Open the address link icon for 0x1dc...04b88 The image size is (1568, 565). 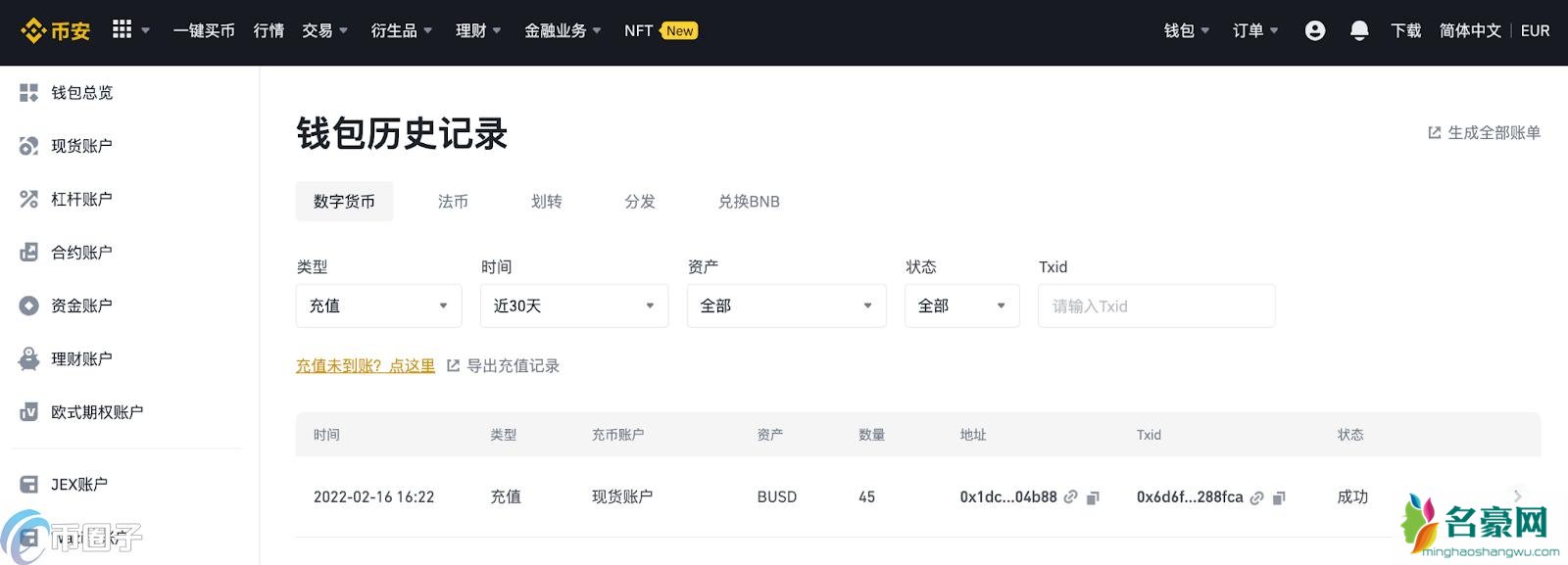pyautogui.click(x=1071, y=497)
